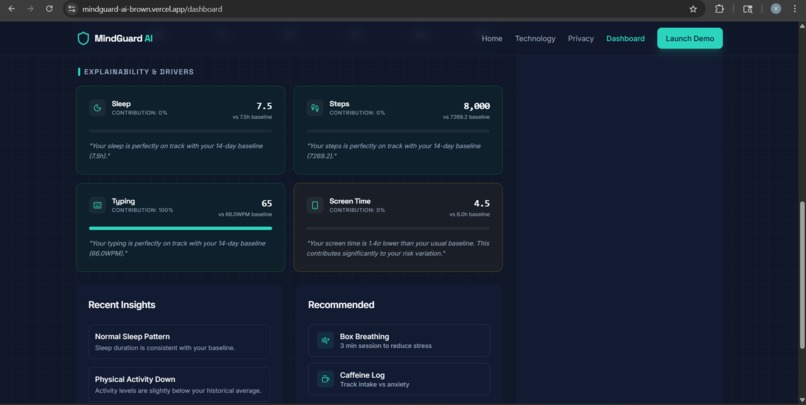Click the Typing keyboard icon
The image size is (806, 405).
[97, 205]
